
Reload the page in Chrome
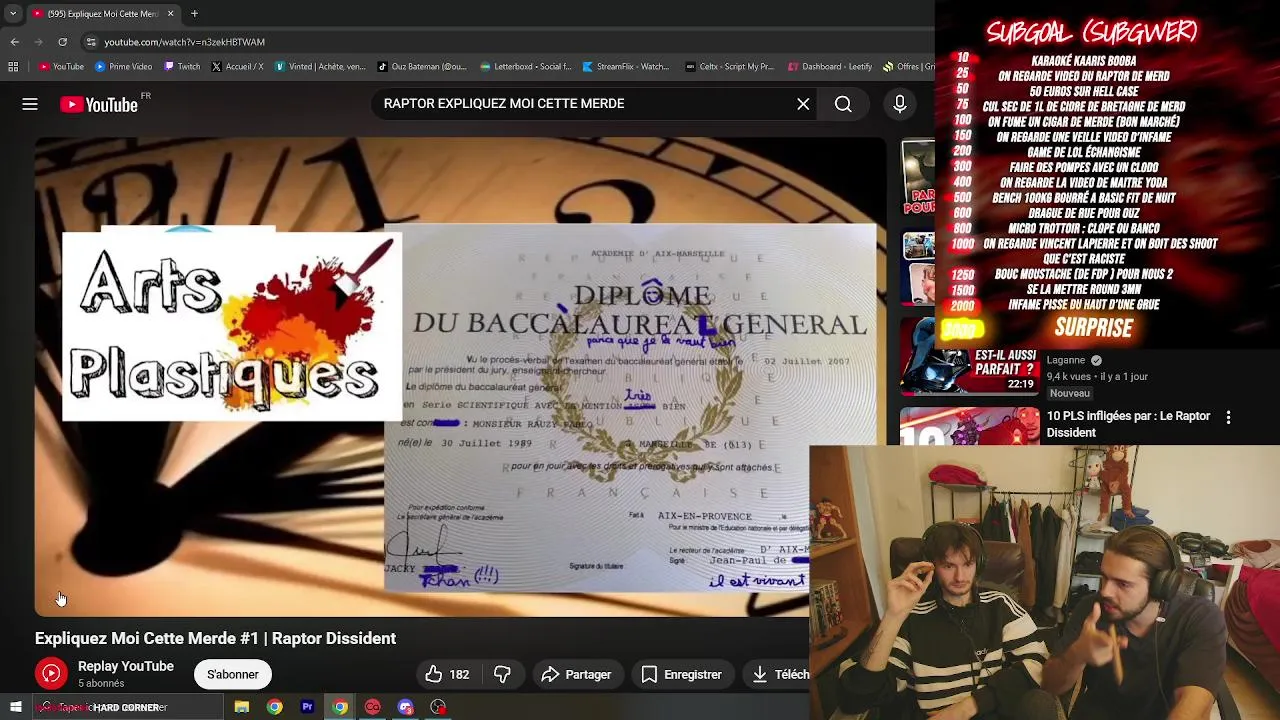pyautogui.click(x=62, y=42)
